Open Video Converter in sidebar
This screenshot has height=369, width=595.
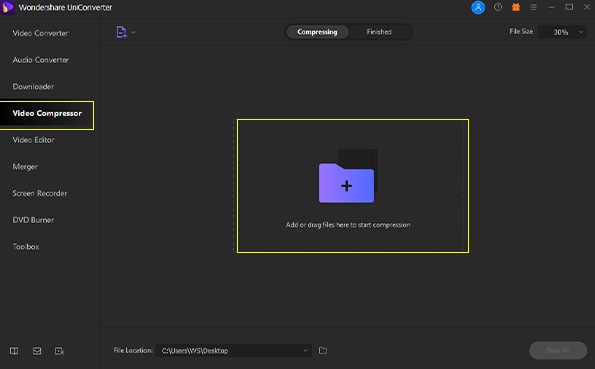40,33
